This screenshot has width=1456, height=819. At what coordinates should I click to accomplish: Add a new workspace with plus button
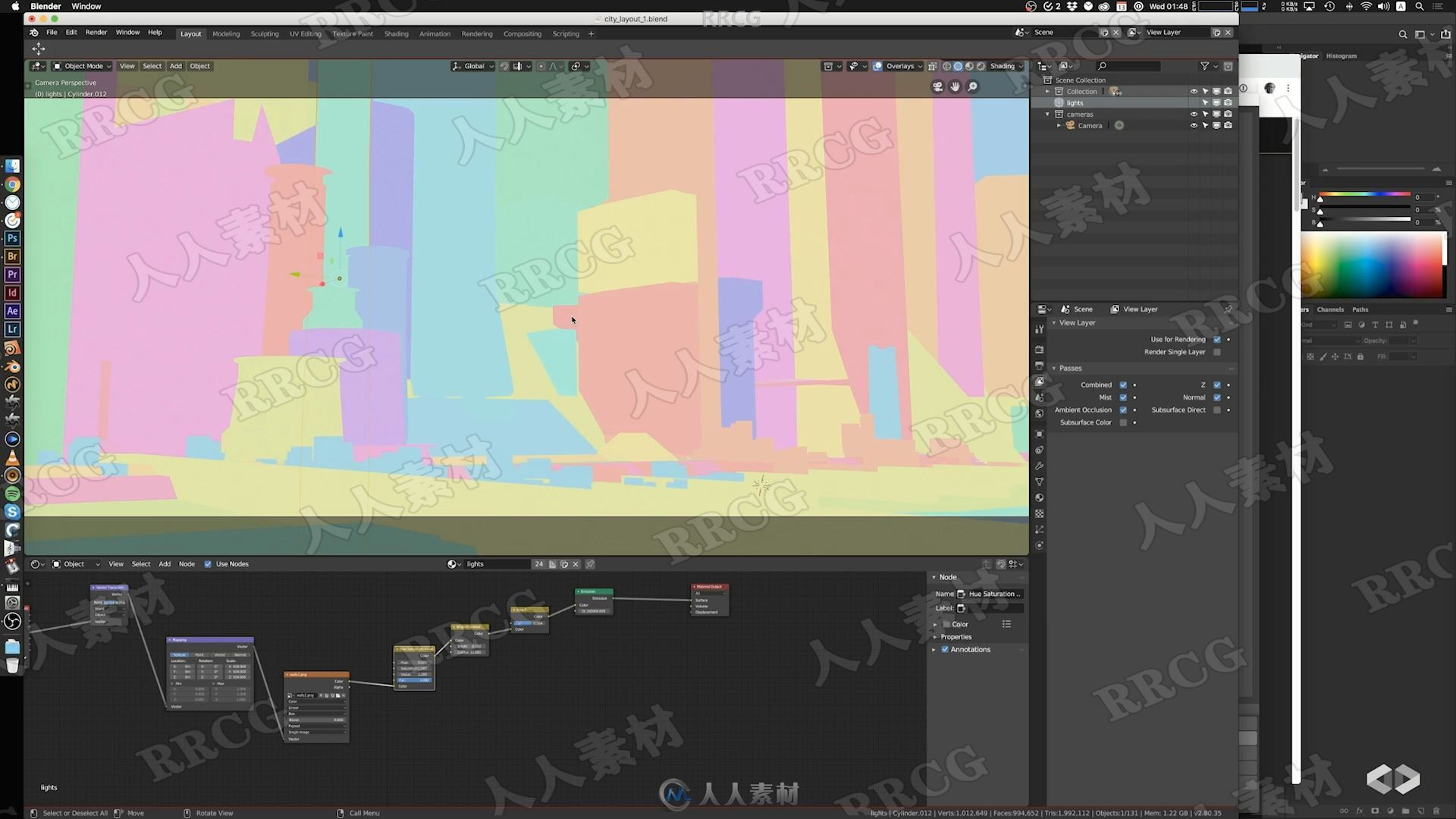(x=591, y=33)
